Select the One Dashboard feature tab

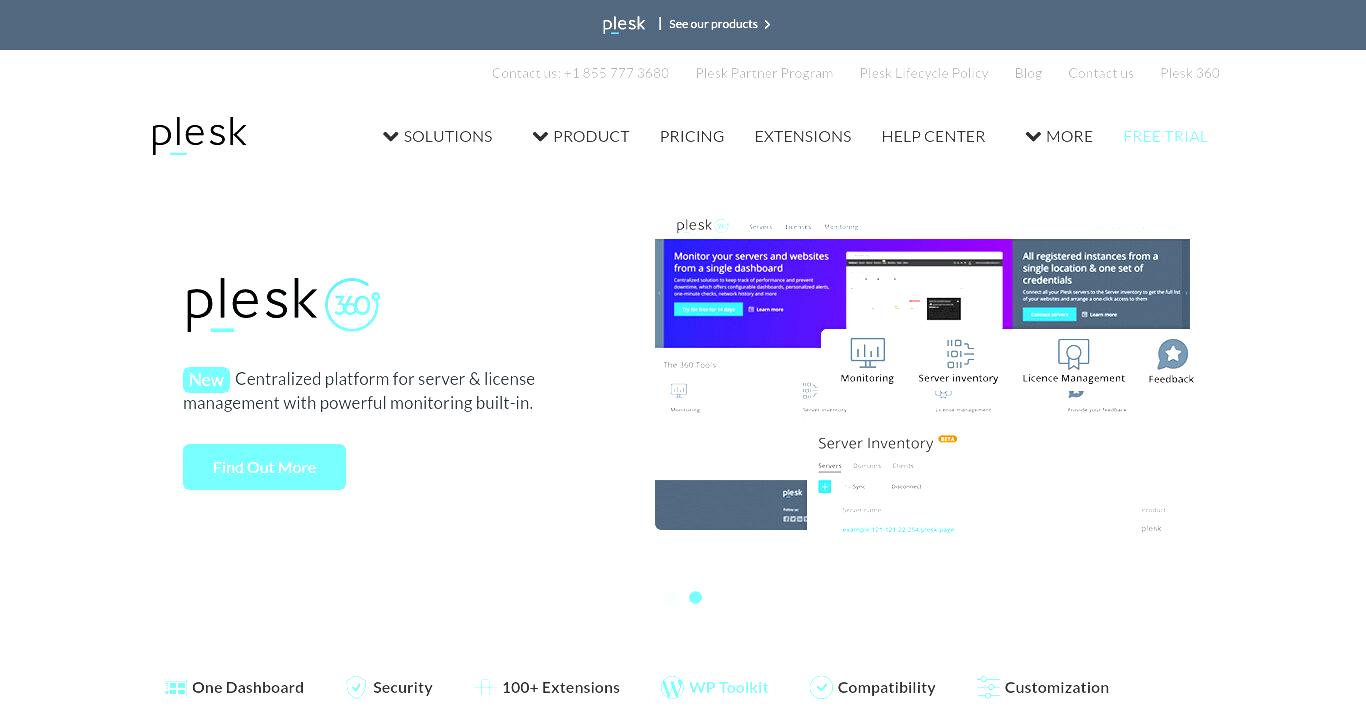click(234, 687)
